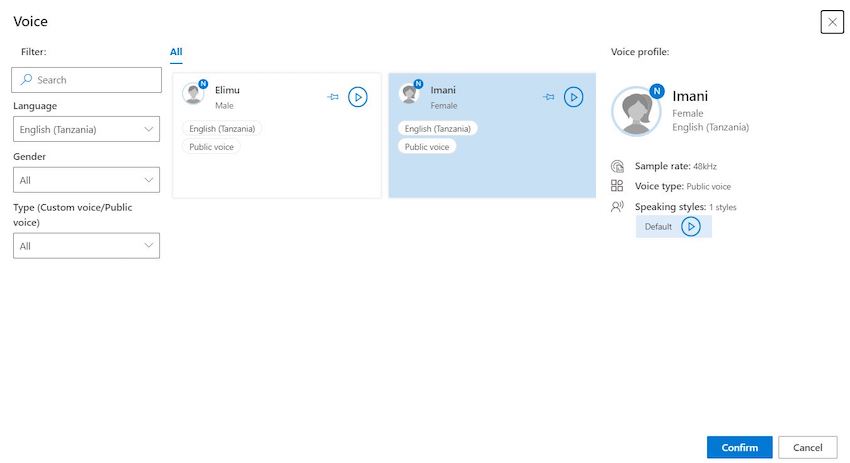Click English (Tanzania) tag on Imani card
850x463 pixels.
437,128
